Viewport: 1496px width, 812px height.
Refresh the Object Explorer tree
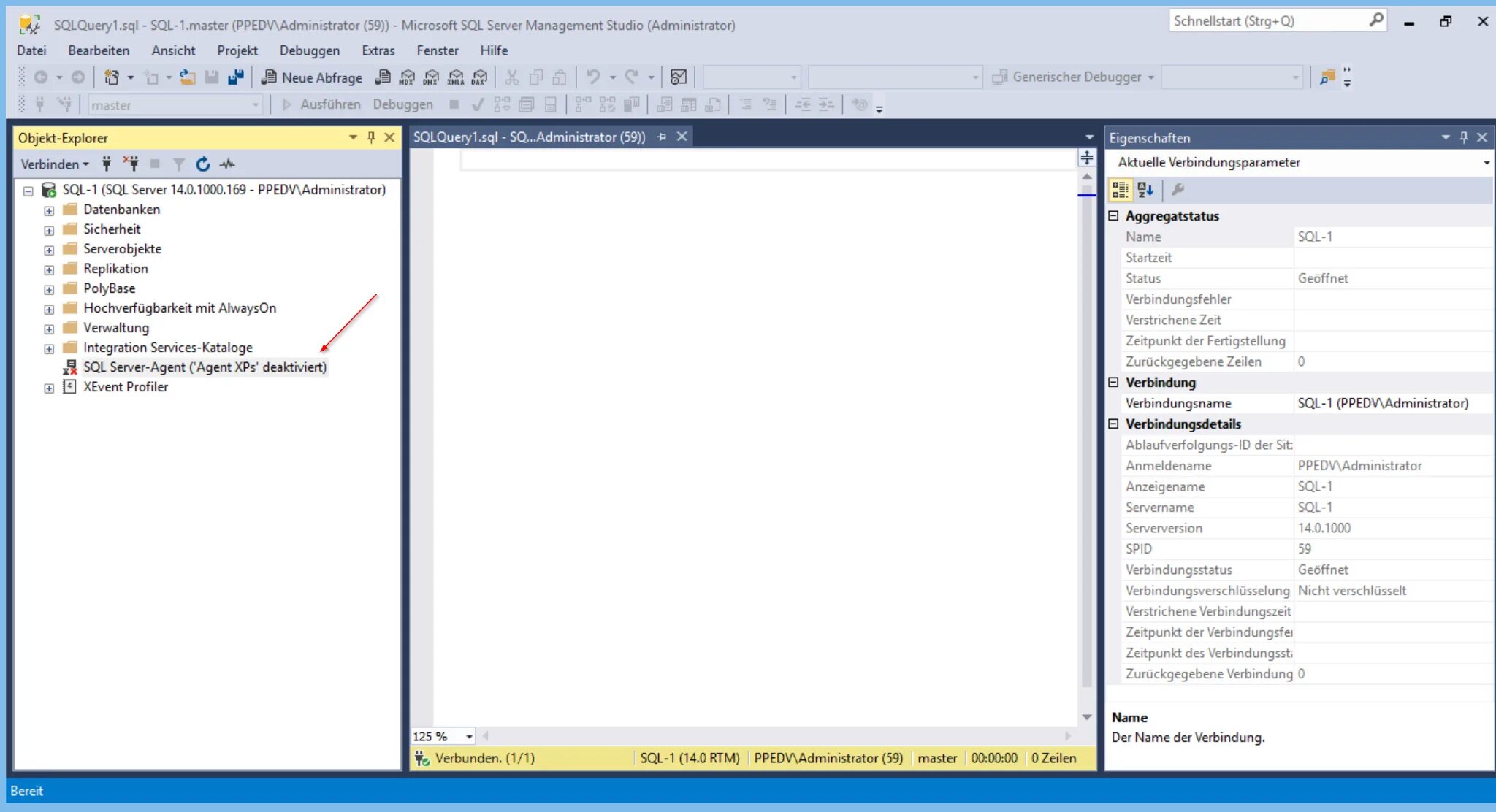(x=203, y=164)
